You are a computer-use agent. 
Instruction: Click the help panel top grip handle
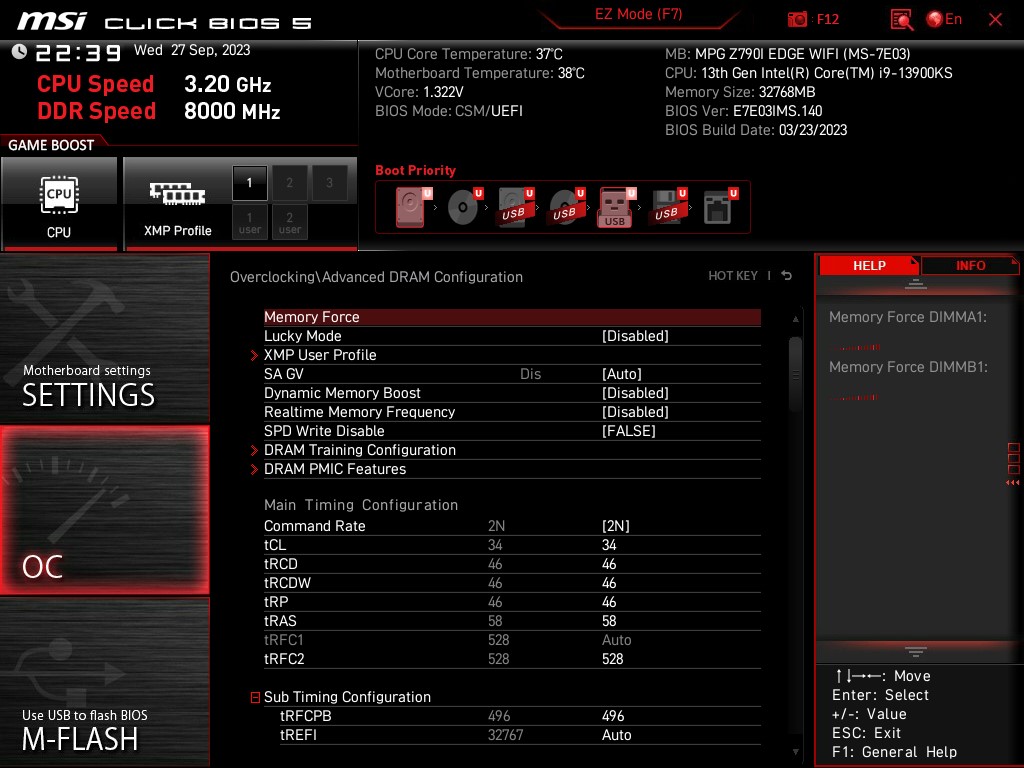coord(916,283)
